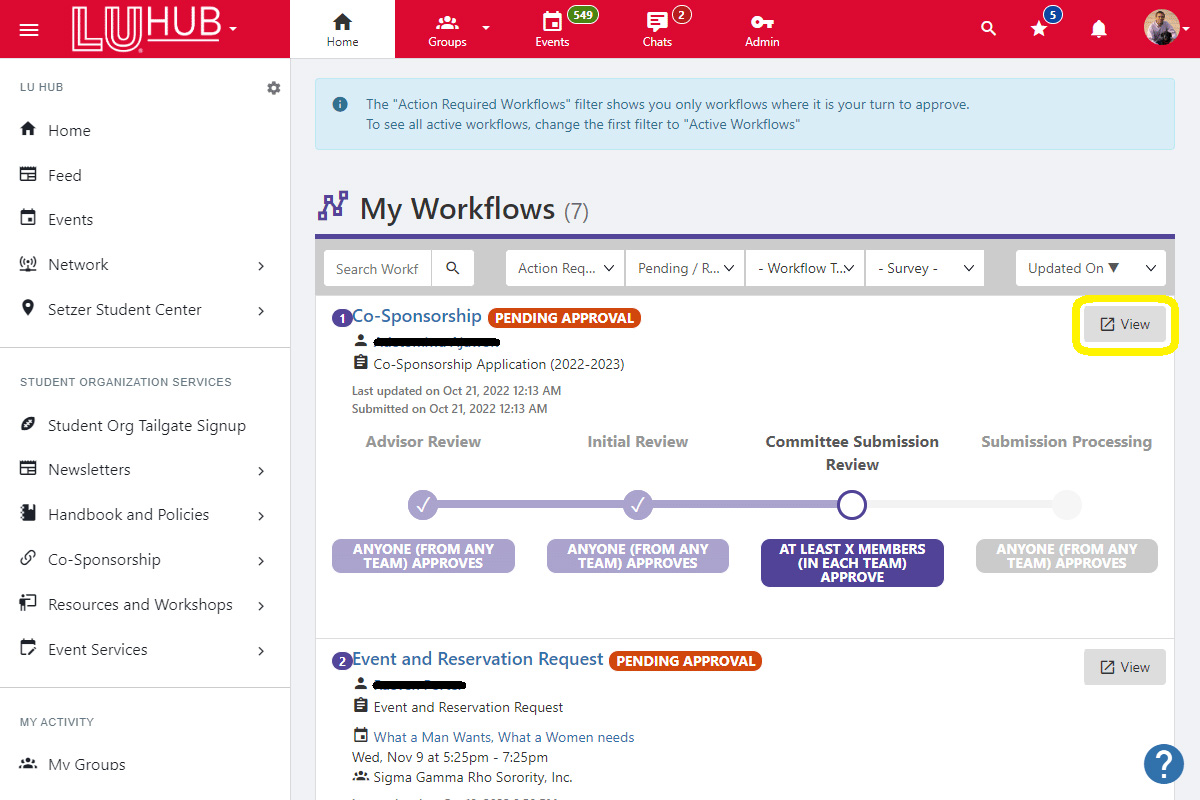Open the hamburger menu icon
Screen dimensions: 1200x800
(x=29, y=29)
